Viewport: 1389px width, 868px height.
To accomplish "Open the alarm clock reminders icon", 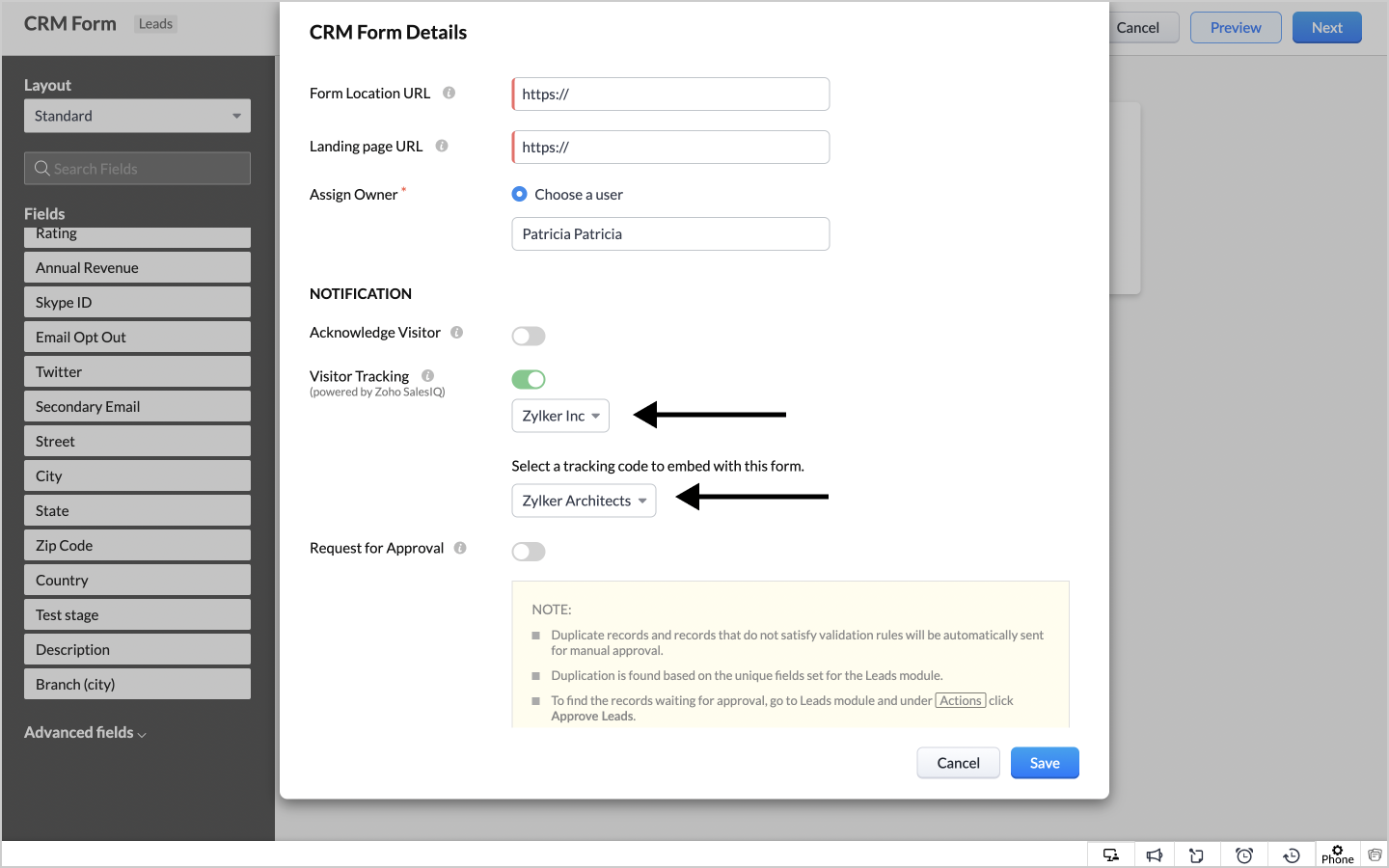I will [1244, 855].
